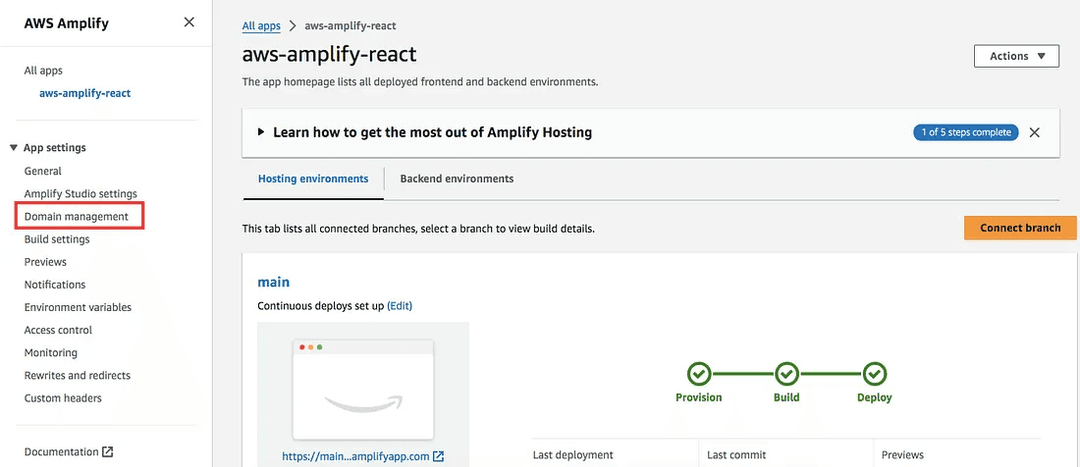This screenshot has height=467, width=1080.
Task: Select aws-amplify-react in the sidebar
Action: coord(85,93)
